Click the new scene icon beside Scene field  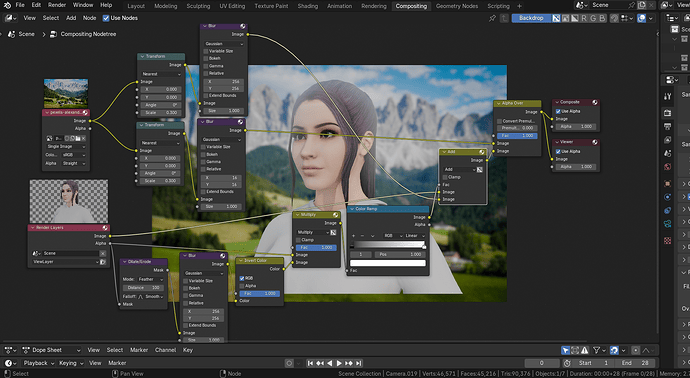(642, 5)
